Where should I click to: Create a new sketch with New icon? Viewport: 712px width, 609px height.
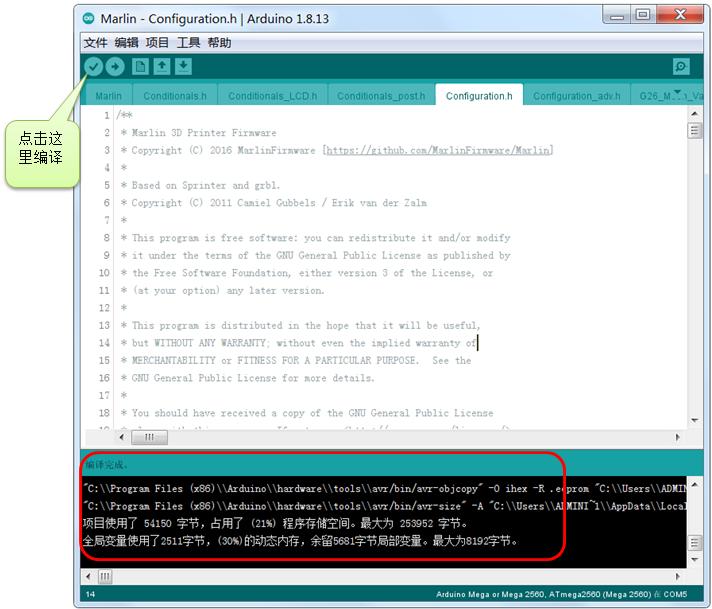point(140,66)
